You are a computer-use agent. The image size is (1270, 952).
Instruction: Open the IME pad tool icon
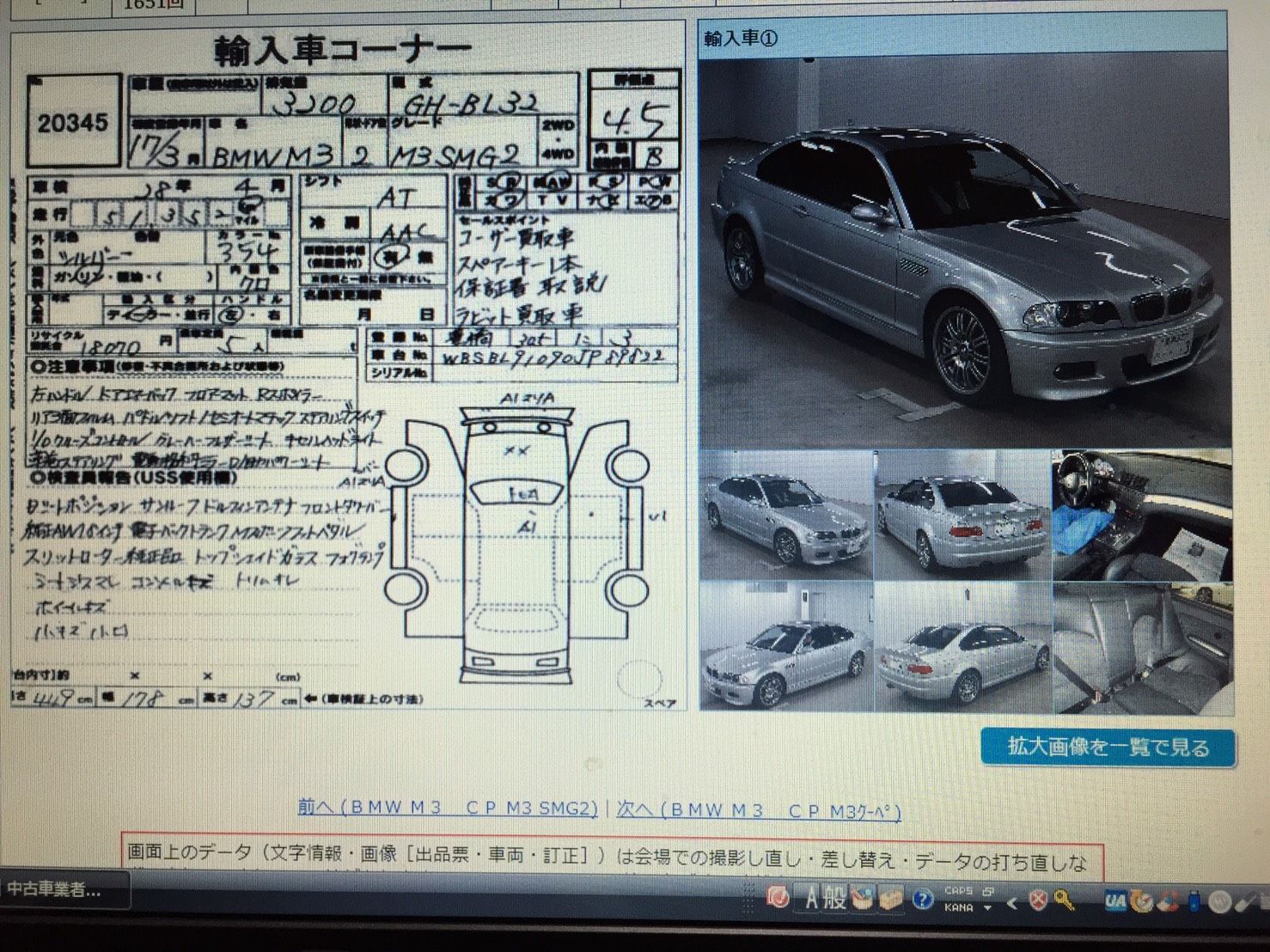[x=863, y=899]
